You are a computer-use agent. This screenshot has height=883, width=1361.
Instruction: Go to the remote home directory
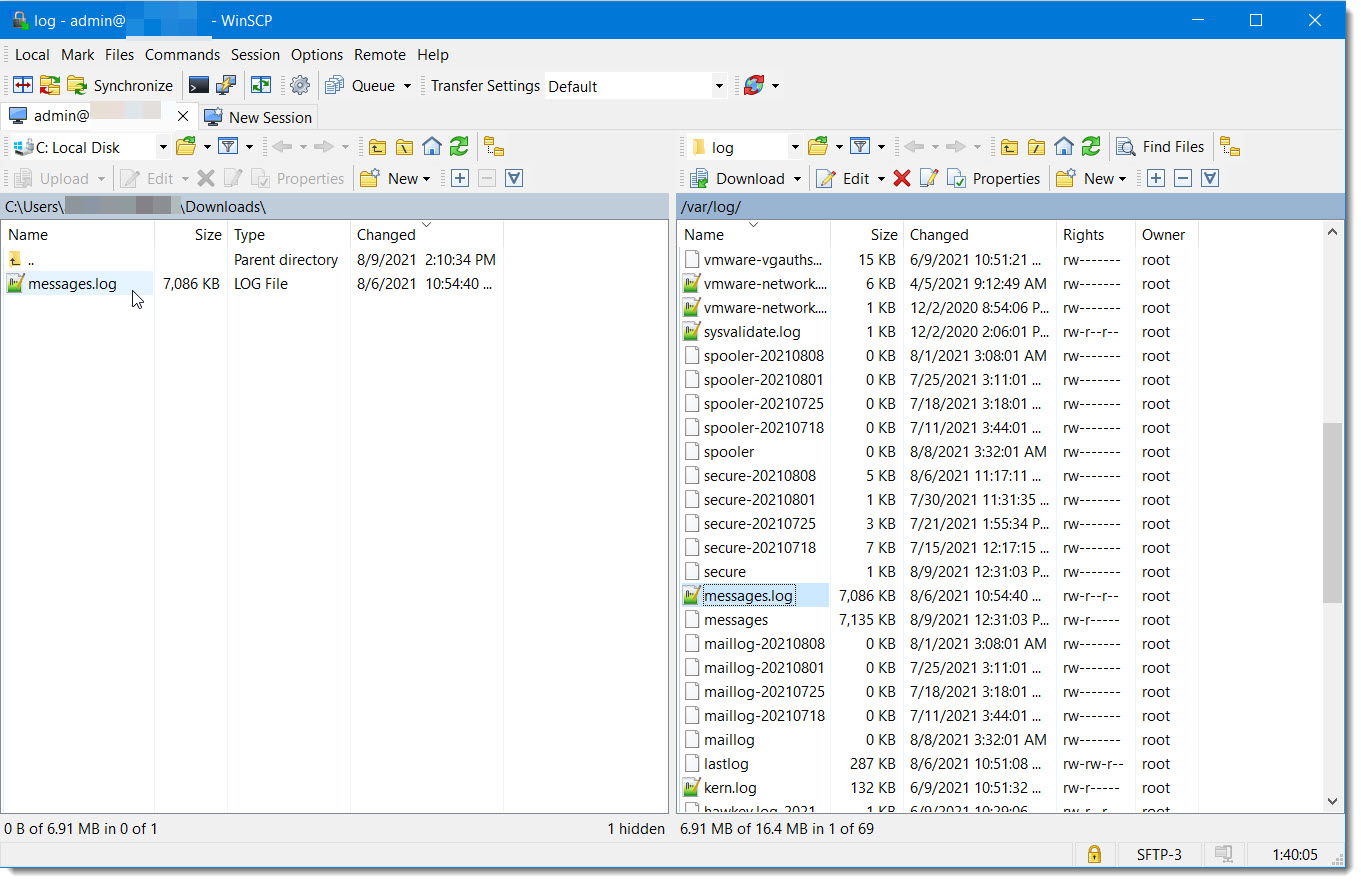1063,146
